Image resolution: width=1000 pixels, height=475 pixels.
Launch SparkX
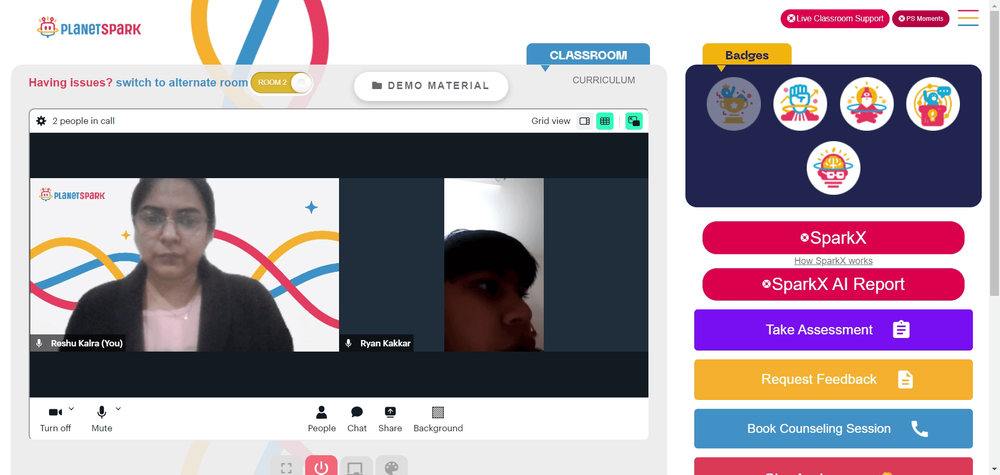[834, 238]
